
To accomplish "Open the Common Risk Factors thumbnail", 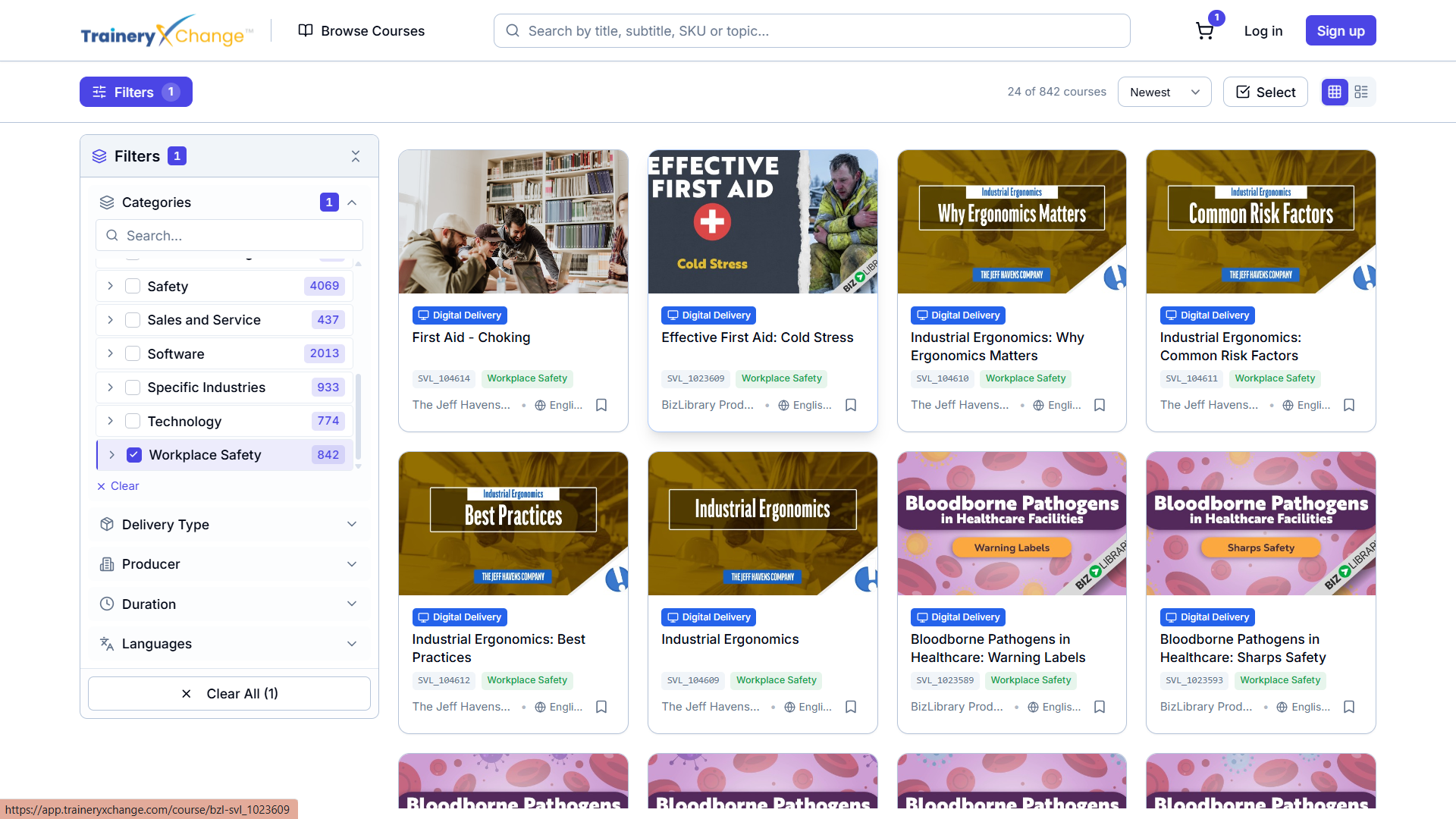I will 1260,221.
